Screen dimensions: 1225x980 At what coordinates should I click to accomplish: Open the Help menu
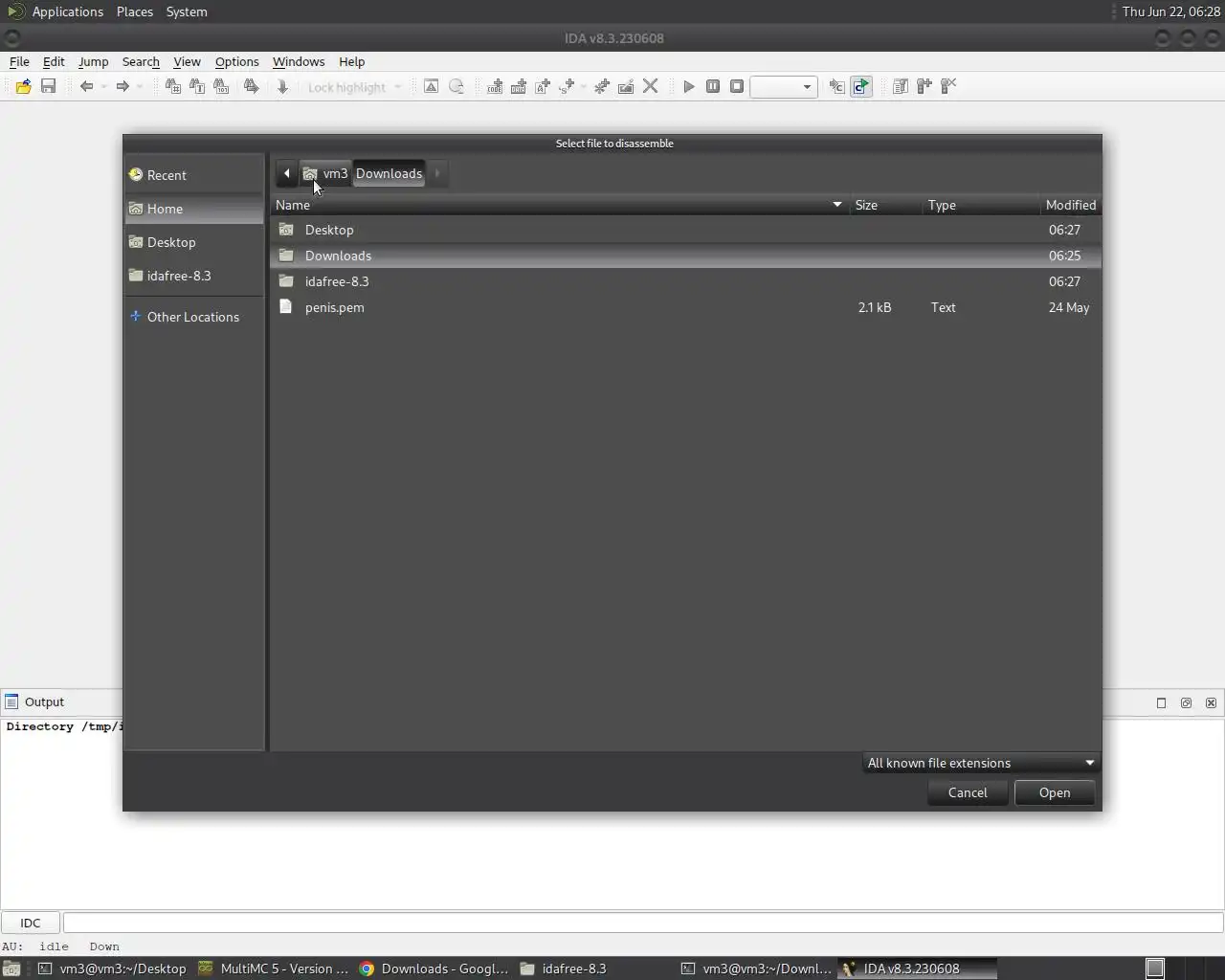[x=351, y=61]
